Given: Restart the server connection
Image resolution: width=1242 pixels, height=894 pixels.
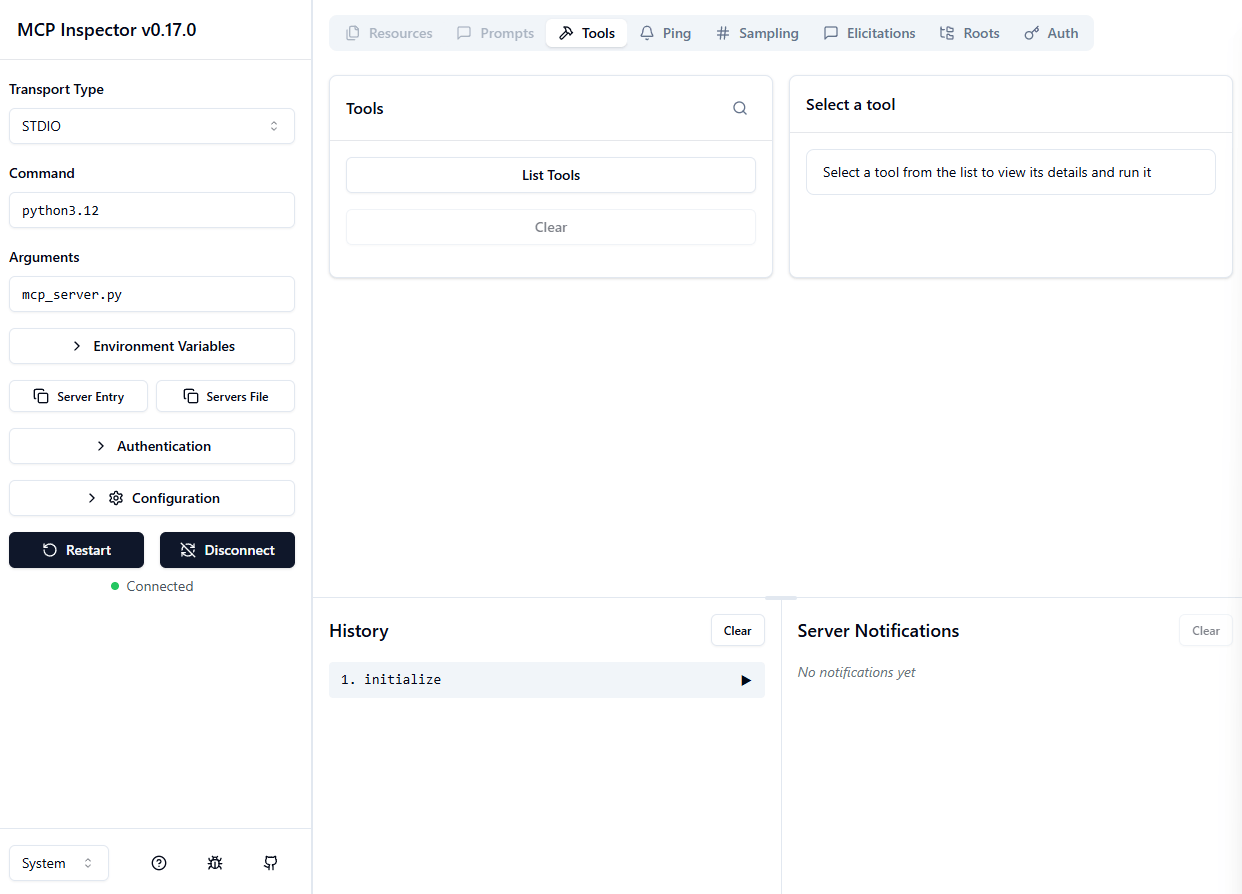Looking at the screenshot, I should (76, 550).
